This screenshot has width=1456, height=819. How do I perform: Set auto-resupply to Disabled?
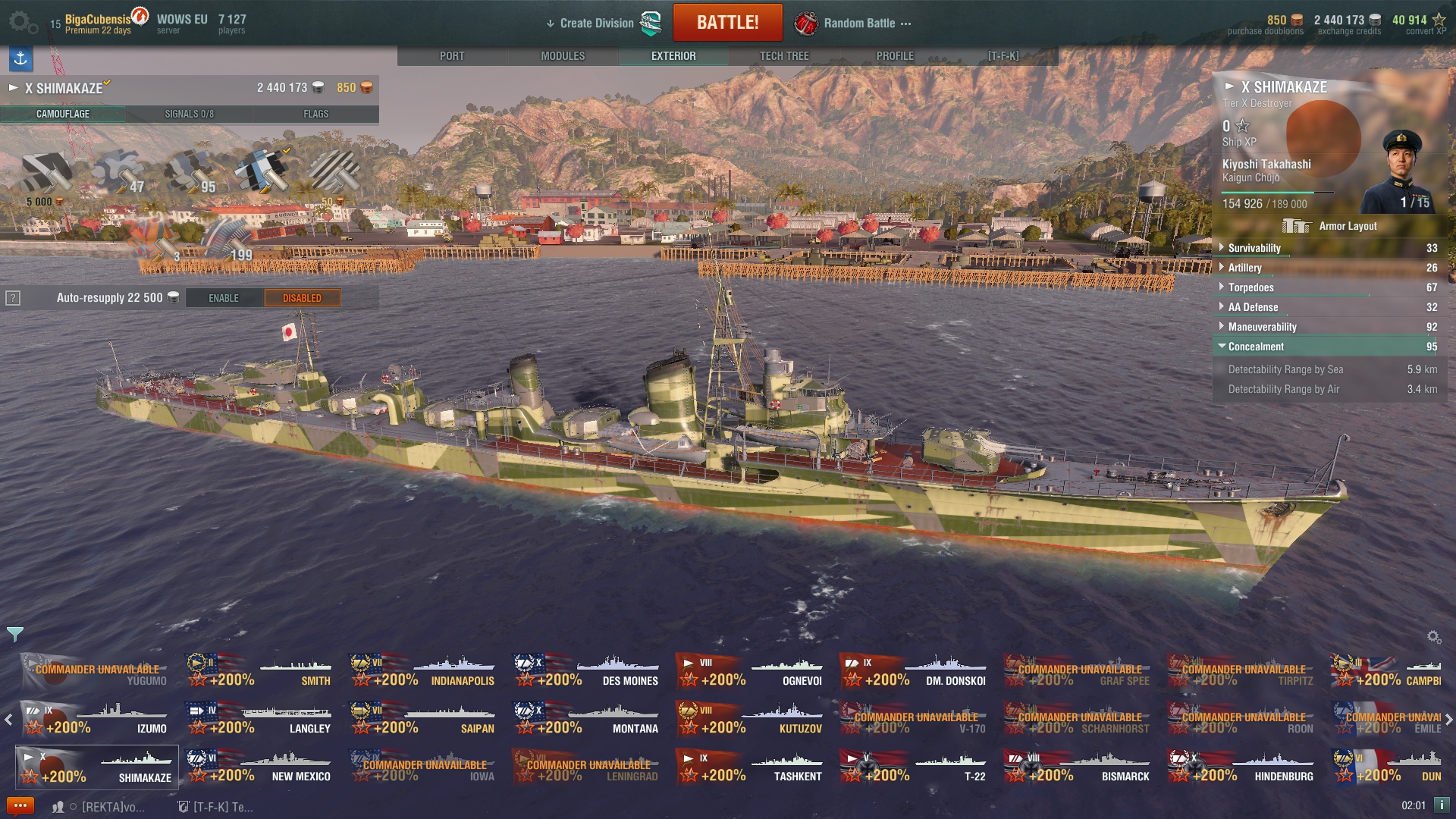coord(302,298)
